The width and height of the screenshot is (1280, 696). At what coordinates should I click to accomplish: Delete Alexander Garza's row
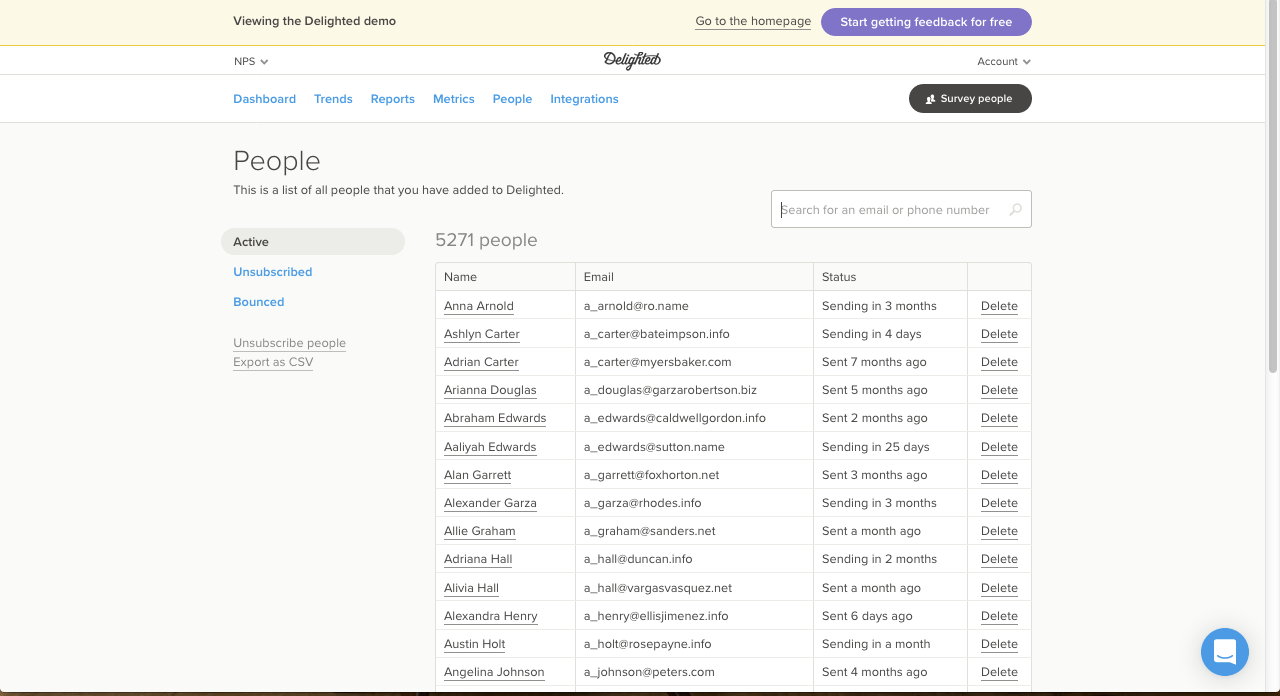click(999, 503)
